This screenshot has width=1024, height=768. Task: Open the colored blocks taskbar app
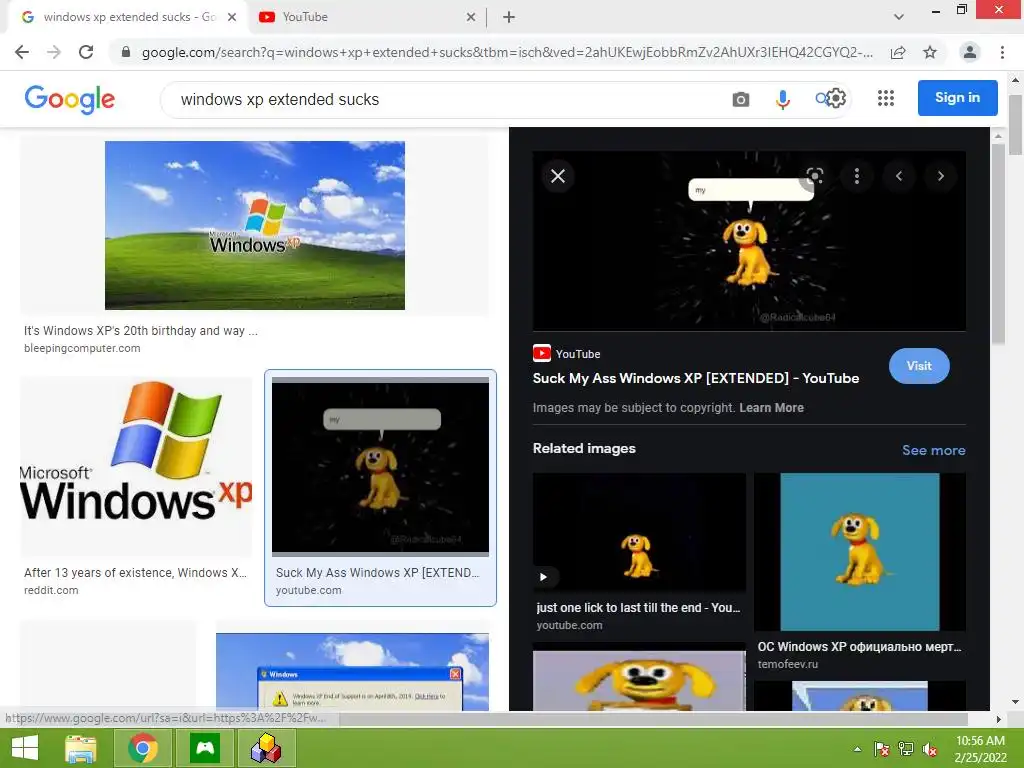point(266,748)
